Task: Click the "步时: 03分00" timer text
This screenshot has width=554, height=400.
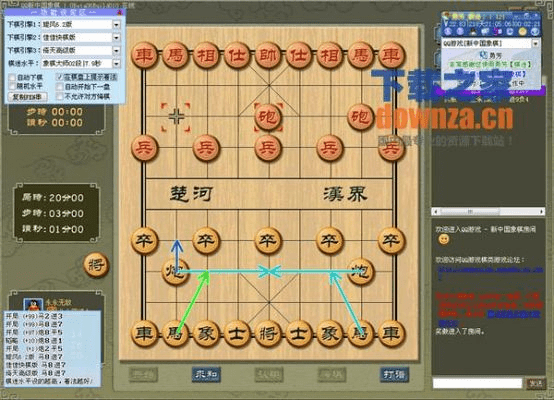Action: [x=53, y=213]
